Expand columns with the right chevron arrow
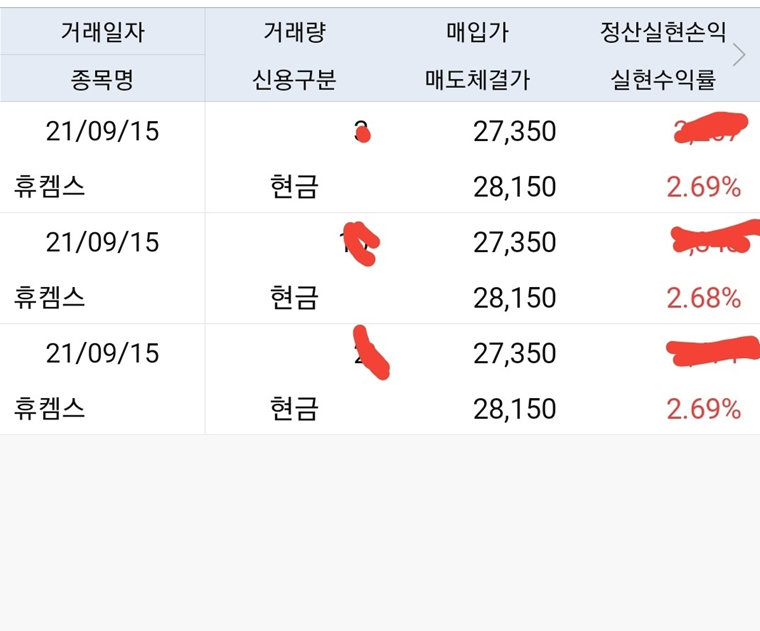This screenshot has height=631, width=760. (739, 55)
